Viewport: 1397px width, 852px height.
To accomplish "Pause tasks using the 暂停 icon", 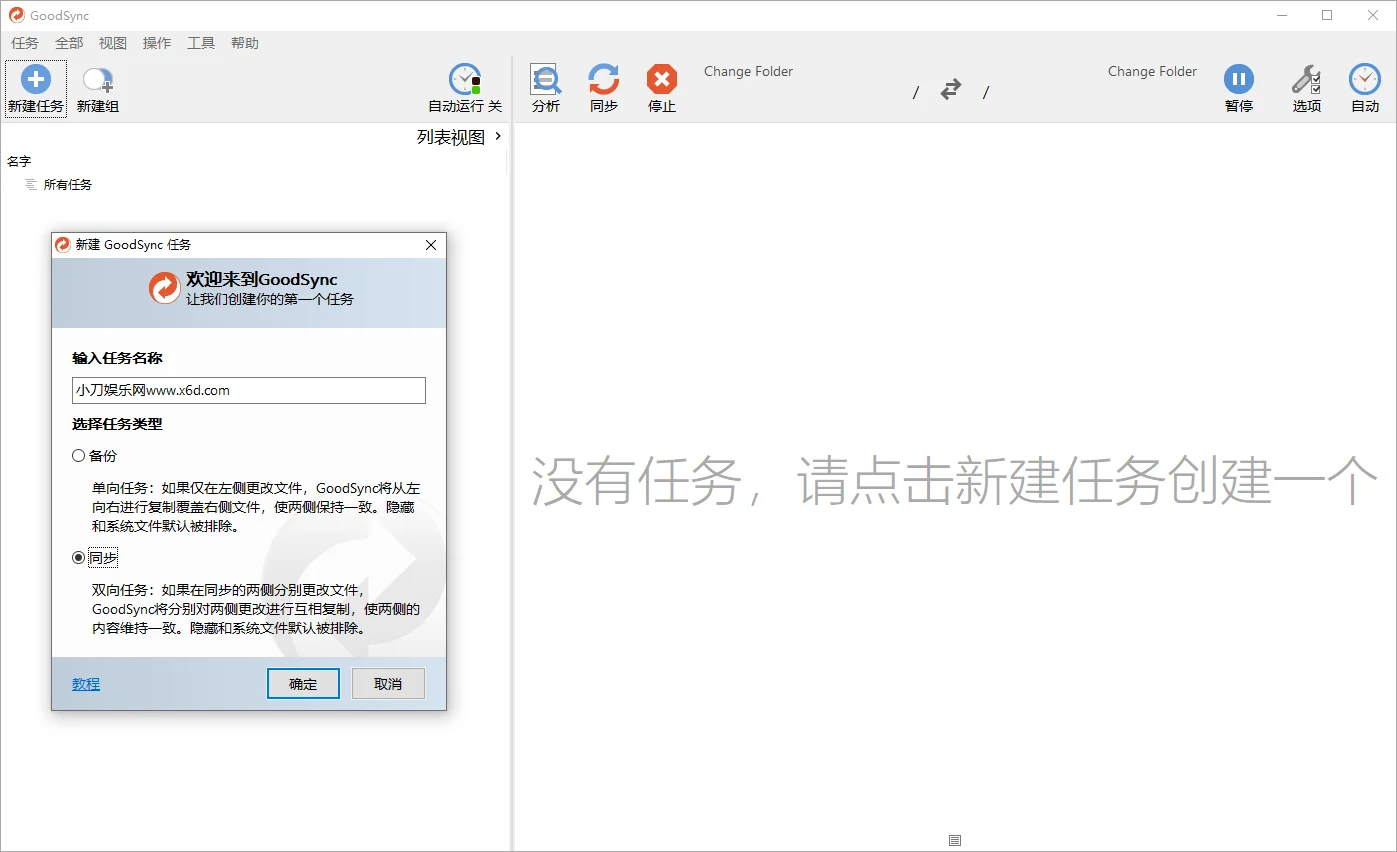I will pos(1239,87).
